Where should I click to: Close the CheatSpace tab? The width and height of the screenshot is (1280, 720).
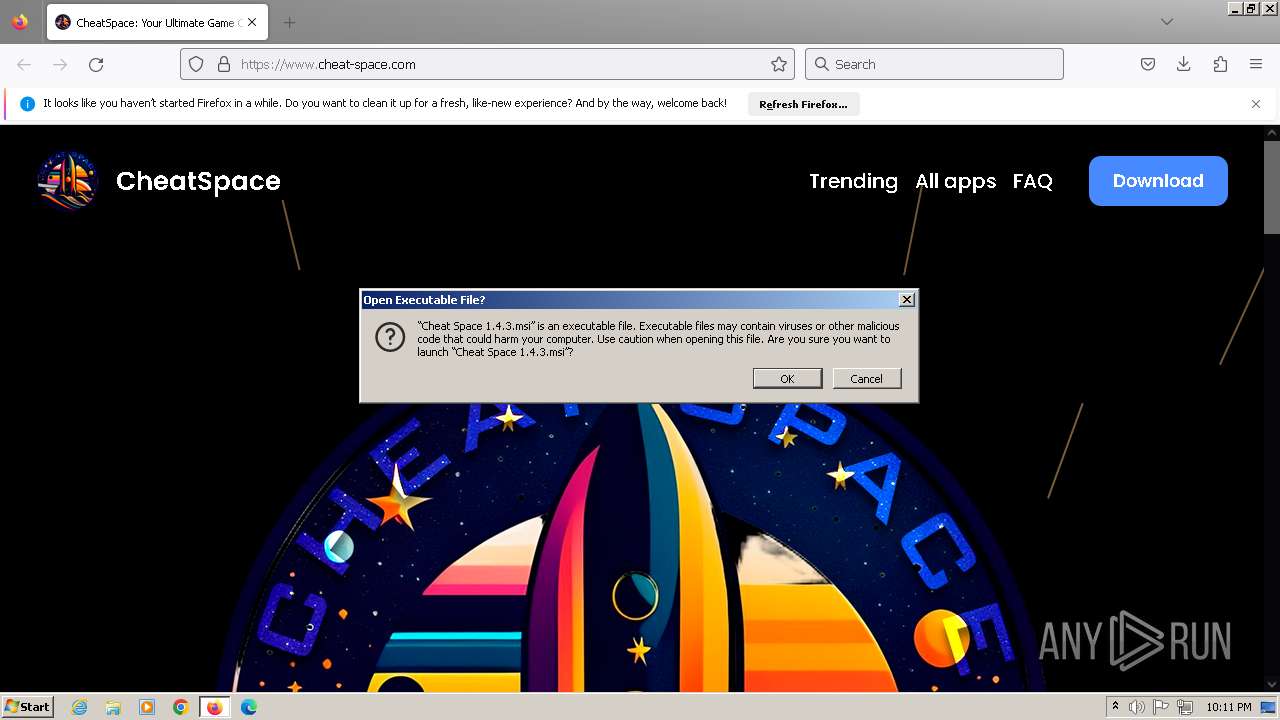[252, 22]
